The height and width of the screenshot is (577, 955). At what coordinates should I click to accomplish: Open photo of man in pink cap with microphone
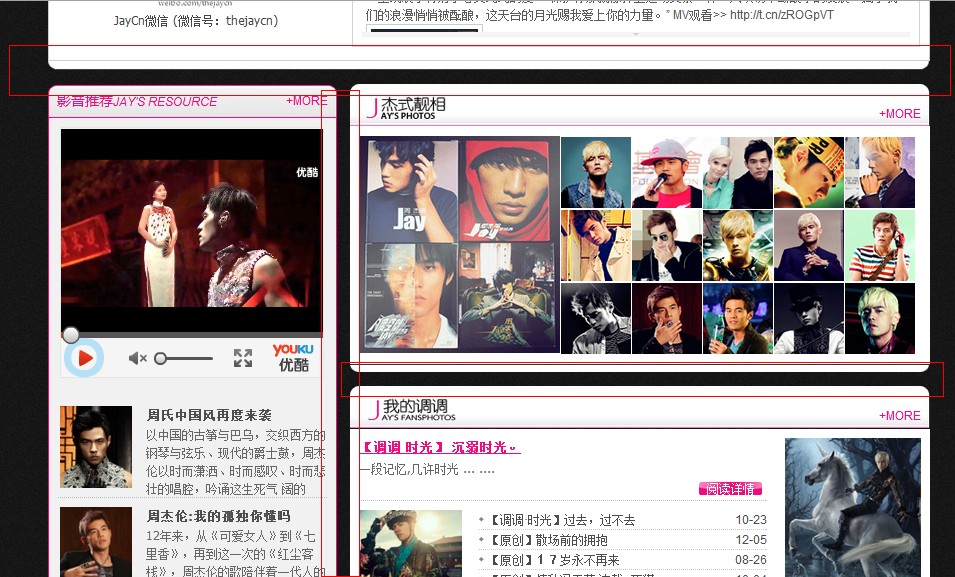667,172
